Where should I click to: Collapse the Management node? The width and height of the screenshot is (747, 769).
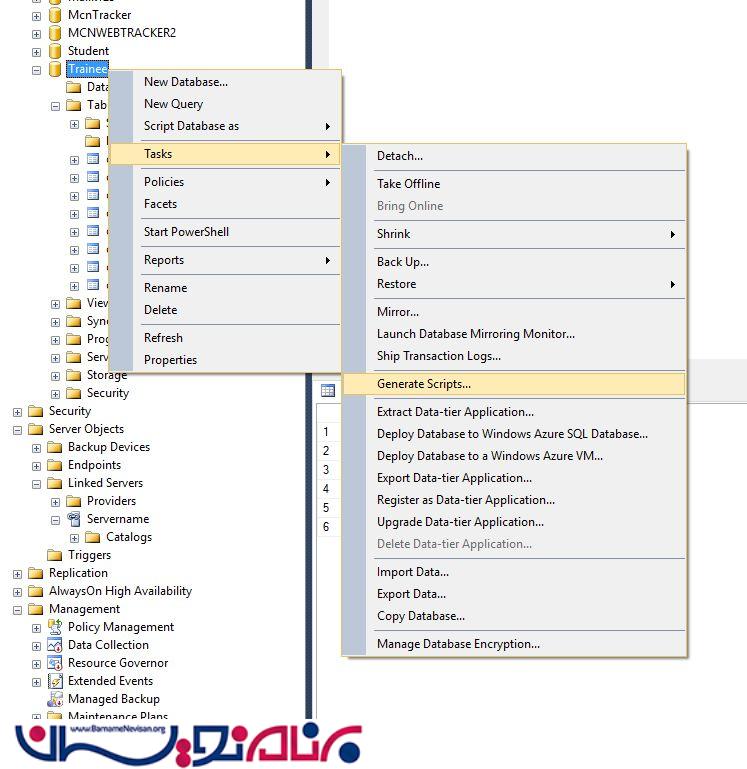pos(17,610)
